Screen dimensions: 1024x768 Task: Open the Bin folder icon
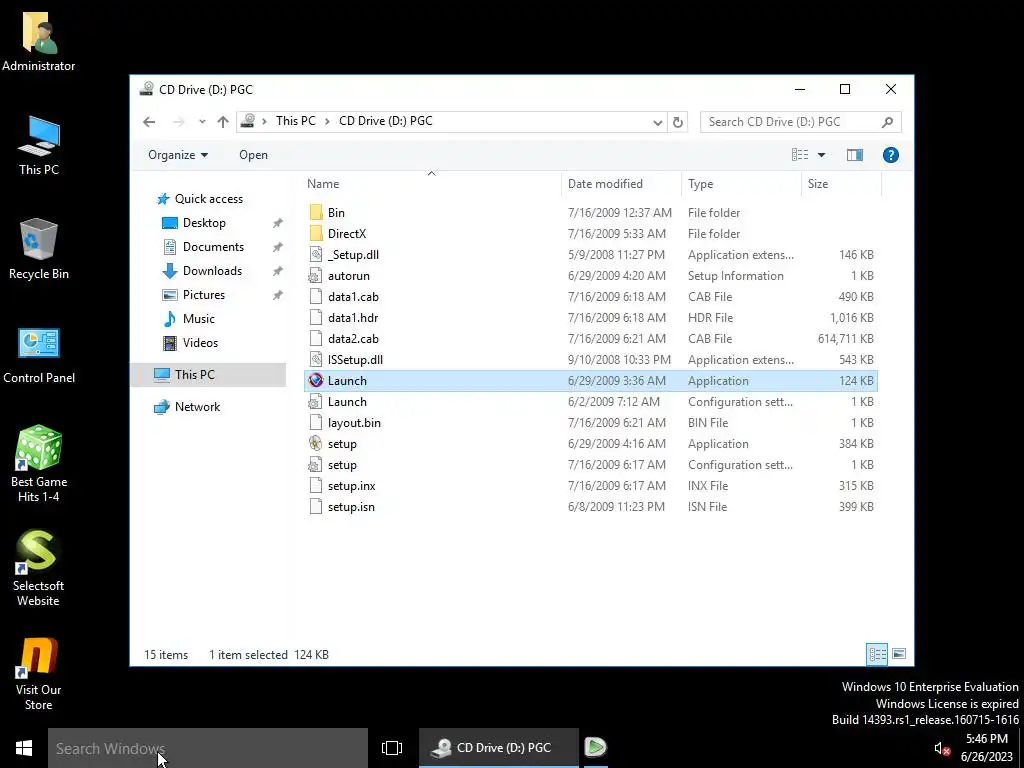(316, 212)
